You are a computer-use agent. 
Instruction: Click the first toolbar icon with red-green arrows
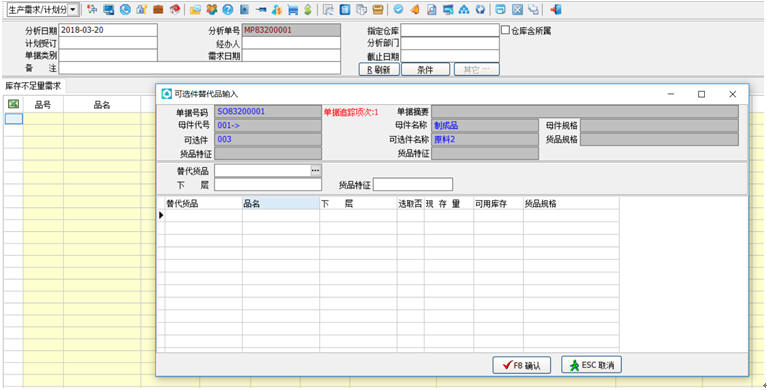tap(92, 9)
